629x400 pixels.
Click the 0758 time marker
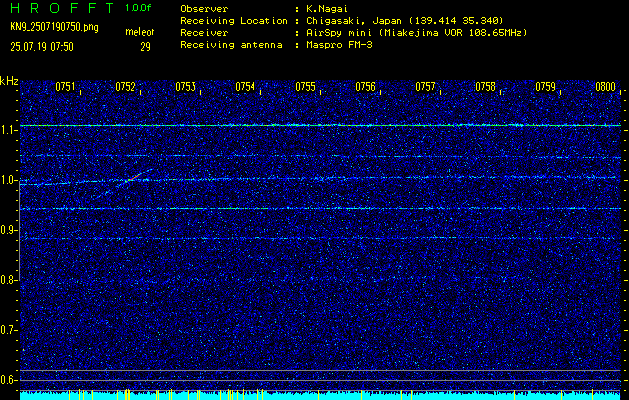pos(485,87)
